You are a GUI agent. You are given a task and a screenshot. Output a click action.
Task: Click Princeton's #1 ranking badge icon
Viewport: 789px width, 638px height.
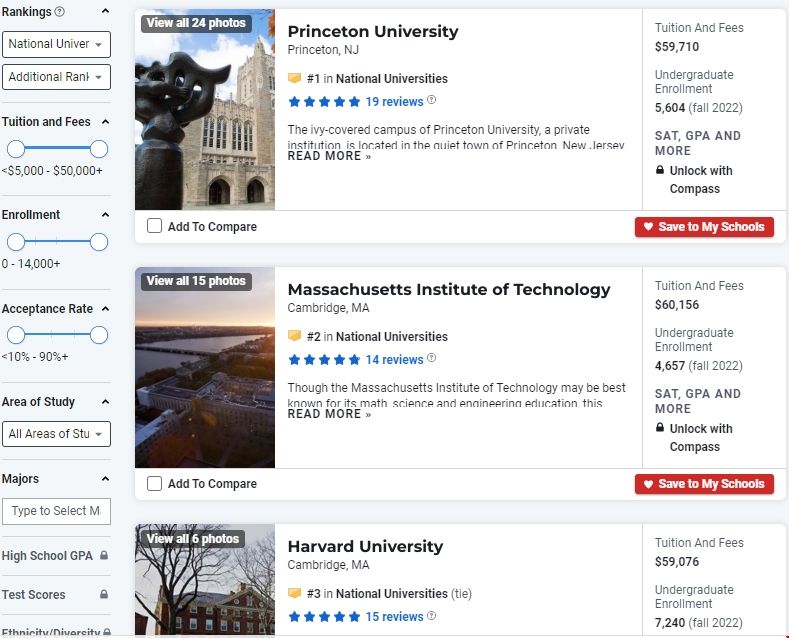tap(294, 78)
